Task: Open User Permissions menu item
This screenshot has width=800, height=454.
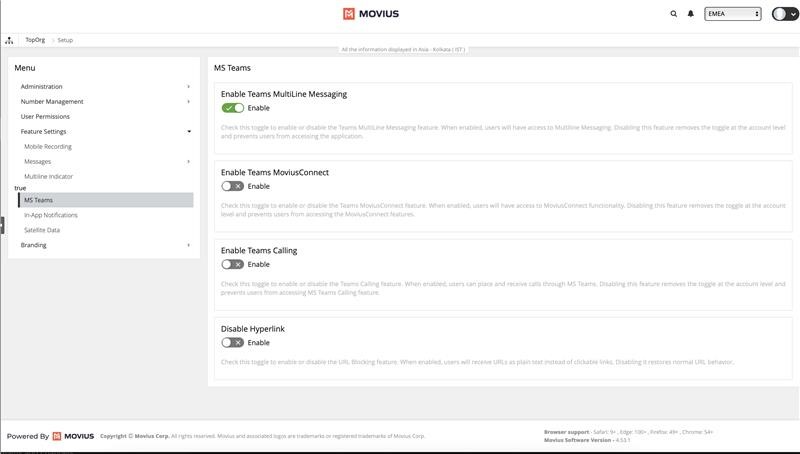Action: [x=45, y=116]
